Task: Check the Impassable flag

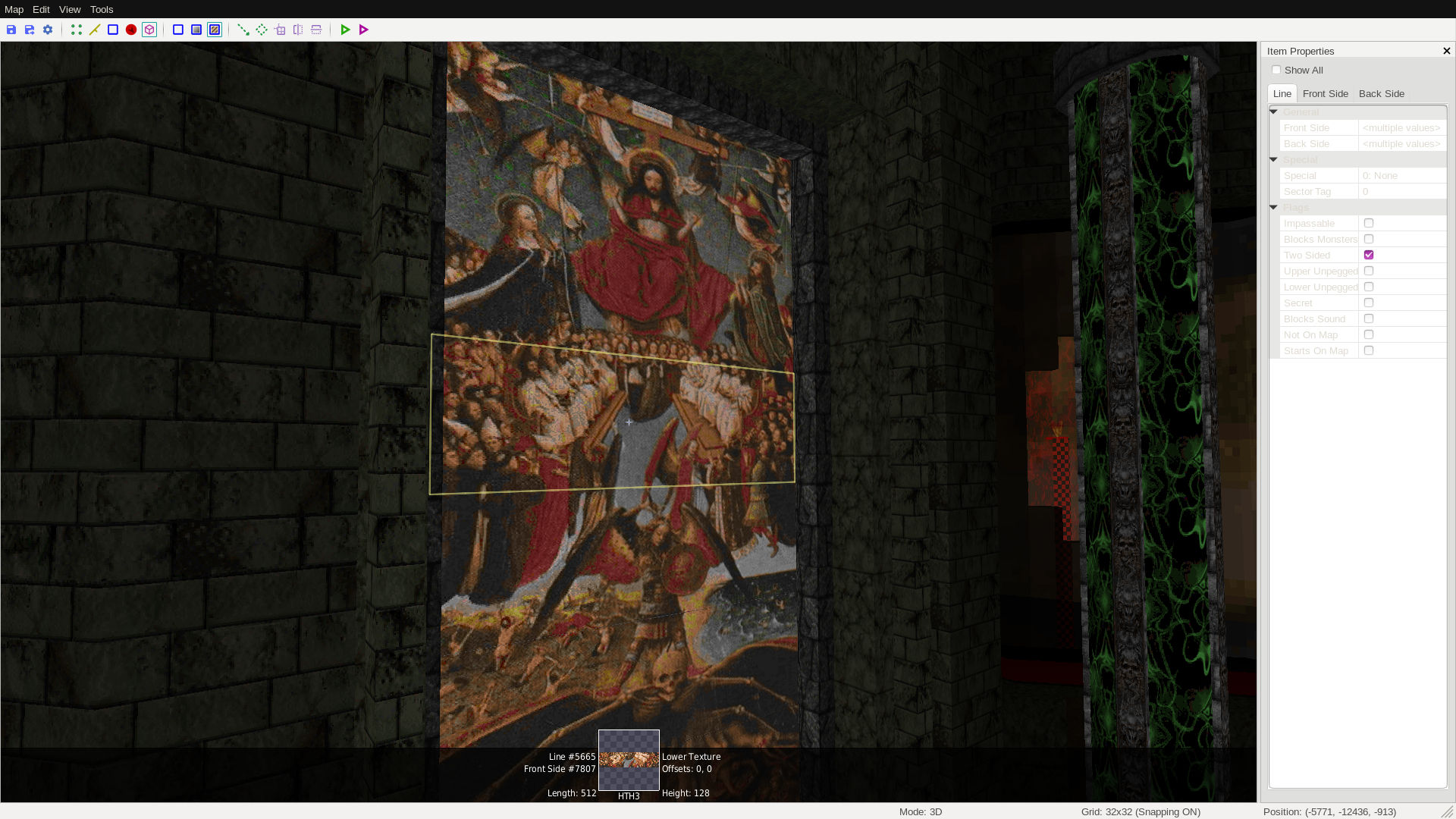Action: [x=1369, y=223]
